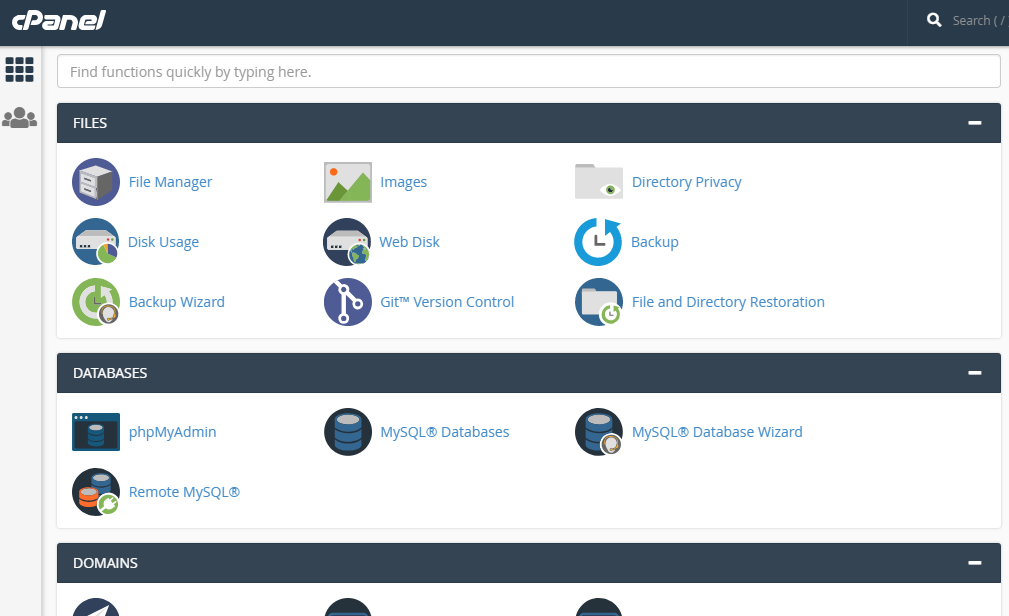
Task: Open File and Directory Restoration link
Action: 728,302
